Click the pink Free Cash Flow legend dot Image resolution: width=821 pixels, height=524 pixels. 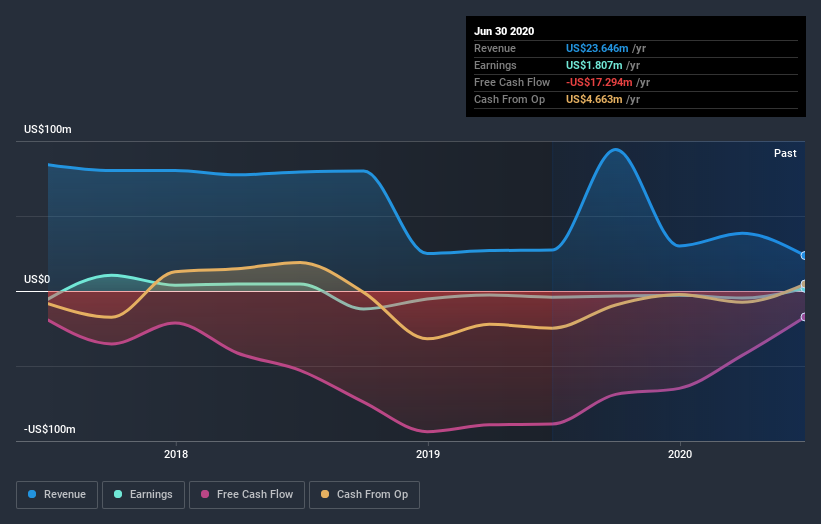(205, 494)
